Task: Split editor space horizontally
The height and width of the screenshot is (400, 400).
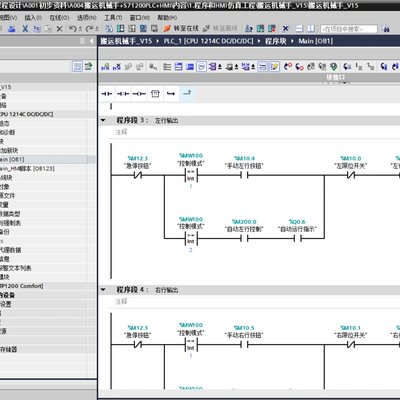Action: click(299, 29)
